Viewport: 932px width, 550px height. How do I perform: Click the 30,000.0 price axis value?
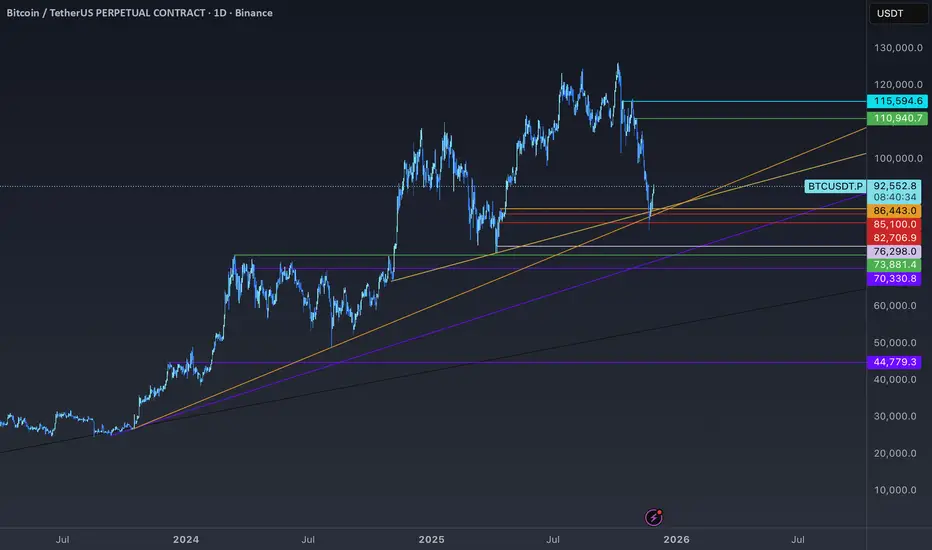click(x=895, y=416)
